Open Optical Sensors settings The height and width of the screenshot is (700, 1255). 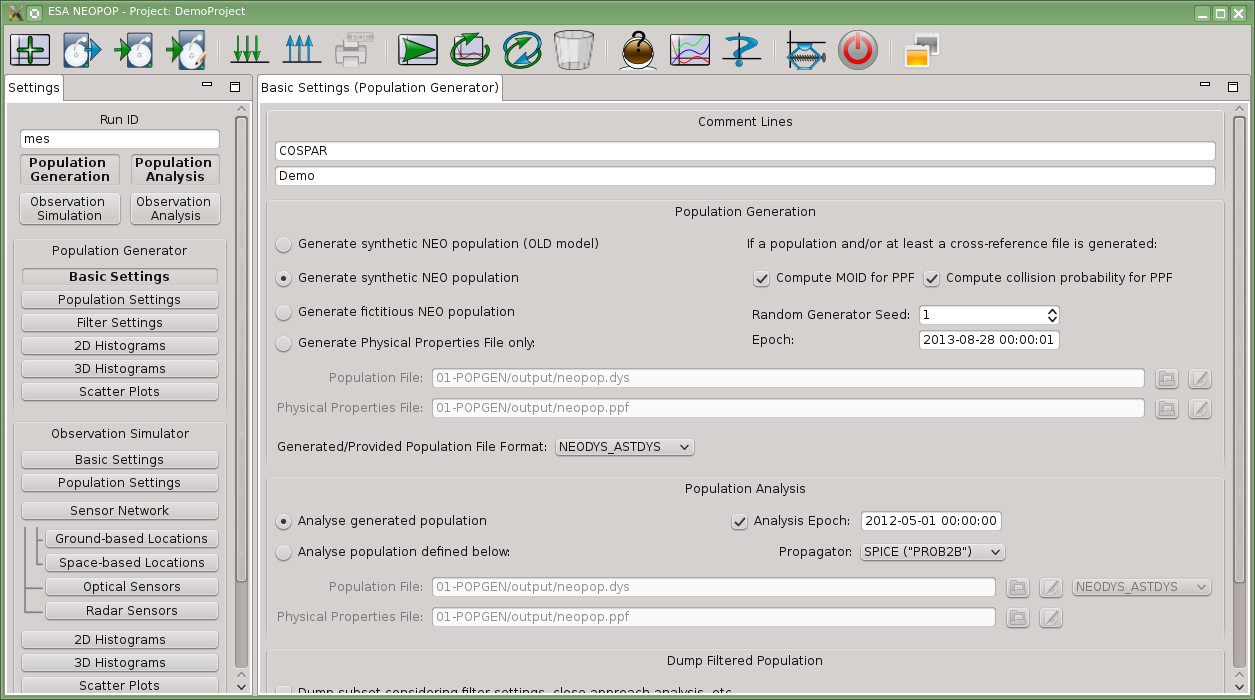pos(131,587)
